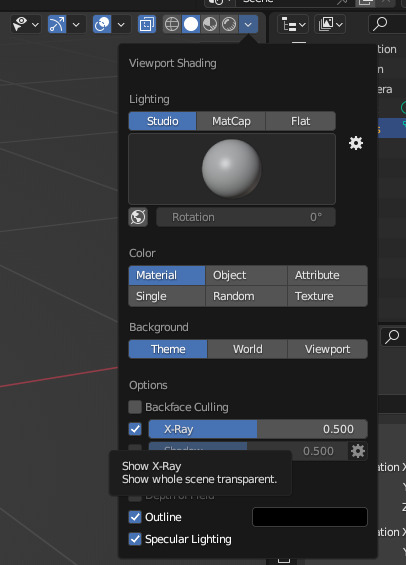Choose Viewport background
This screenshot has width=406, height=565.
pos(327,349)
